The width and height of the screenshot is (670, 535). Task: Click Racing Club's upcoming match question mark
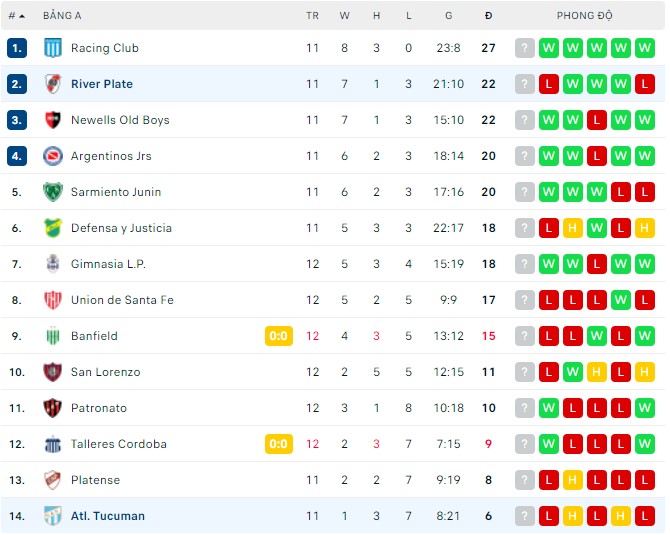click(525, 48)
